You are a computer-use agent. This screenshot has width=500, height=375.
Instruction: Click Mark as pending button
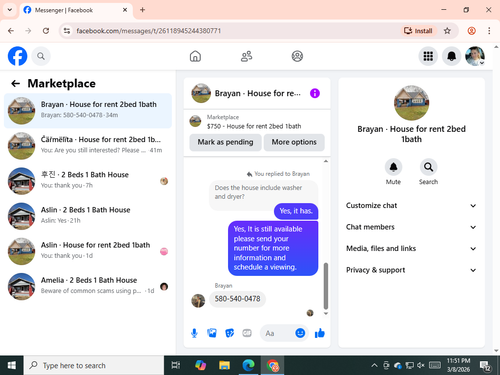225,142
